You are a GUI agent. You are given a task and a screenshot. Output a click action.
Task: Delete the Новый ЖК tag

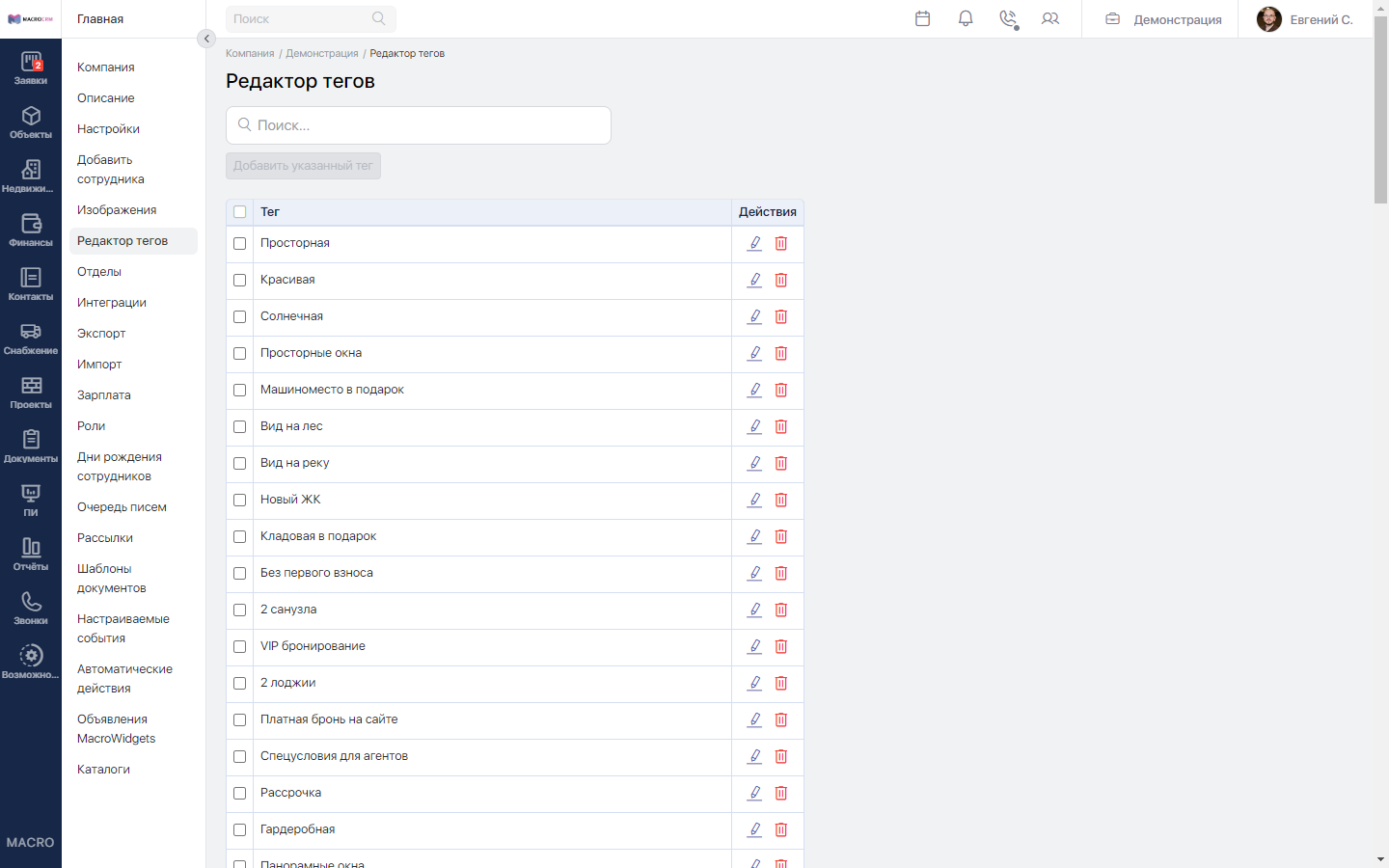(781, 501)
